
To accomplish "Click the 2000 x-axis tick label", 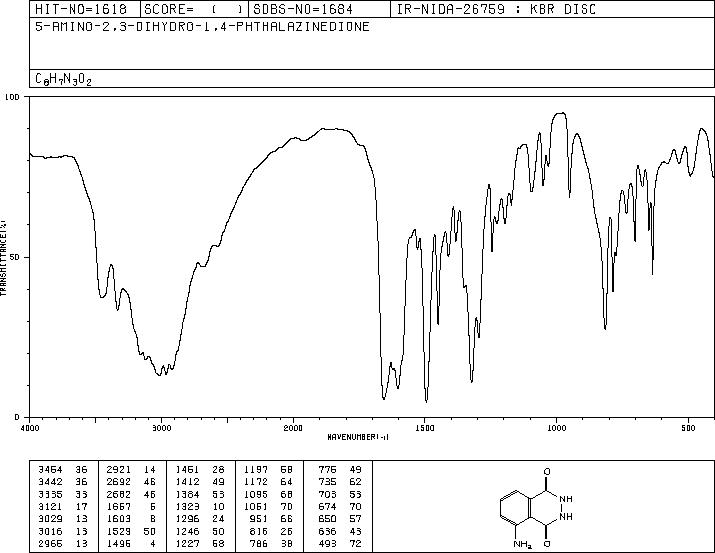I will 293,428.
